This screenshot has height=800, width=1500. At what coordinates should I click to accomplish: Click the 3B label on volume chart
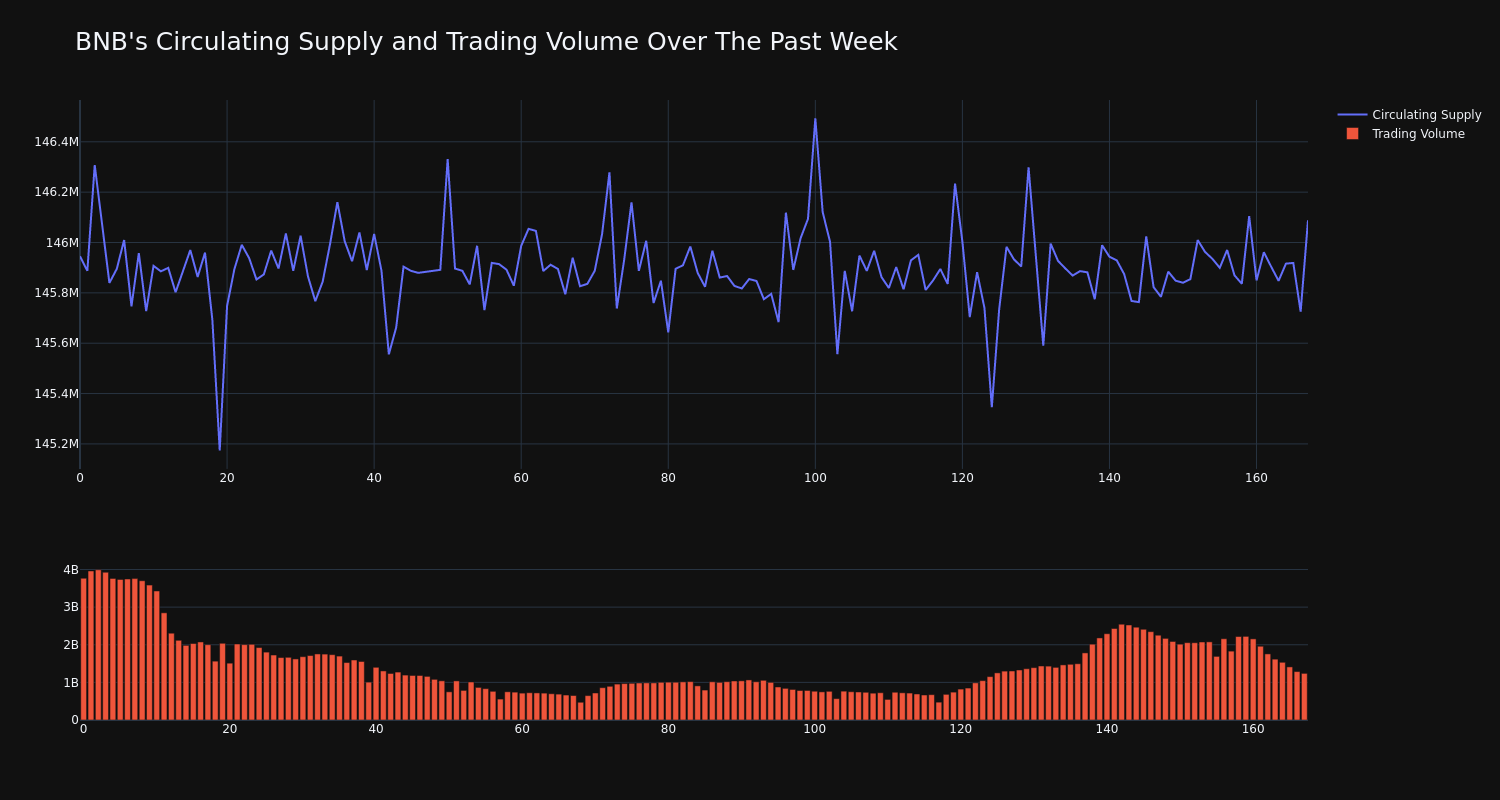(71, 607)
